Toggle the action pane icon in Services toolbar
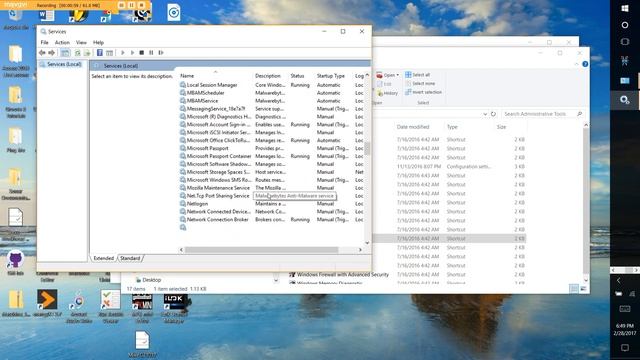This screenshot has width=640, height=360. [109, 53]
